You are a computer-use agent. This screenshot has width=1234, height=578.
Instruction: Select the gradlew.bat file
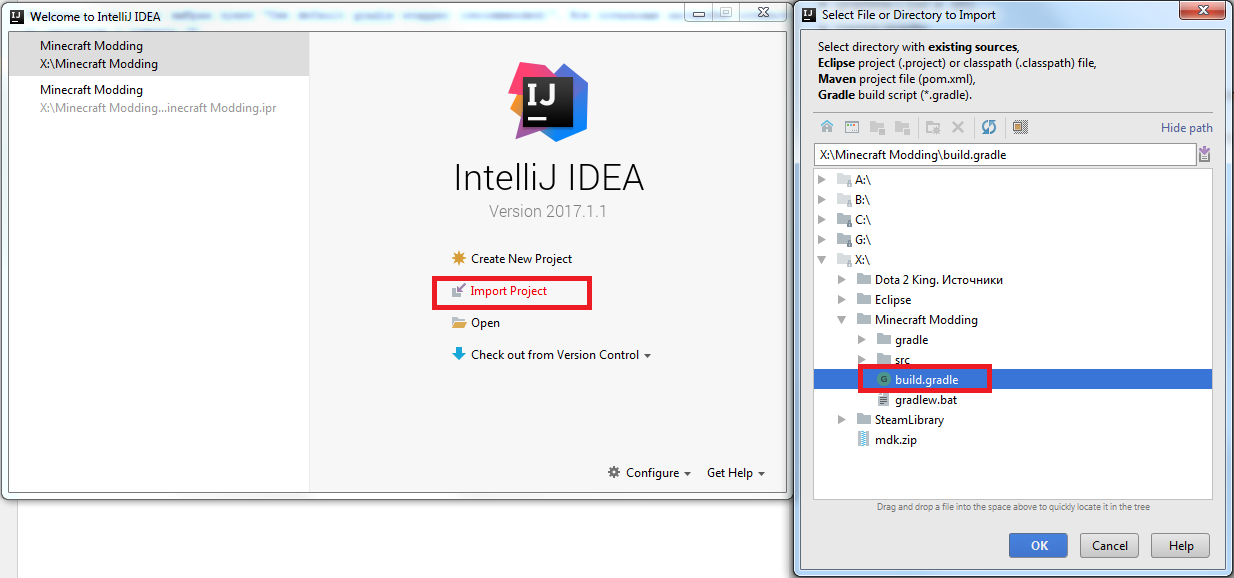[925, 400]
